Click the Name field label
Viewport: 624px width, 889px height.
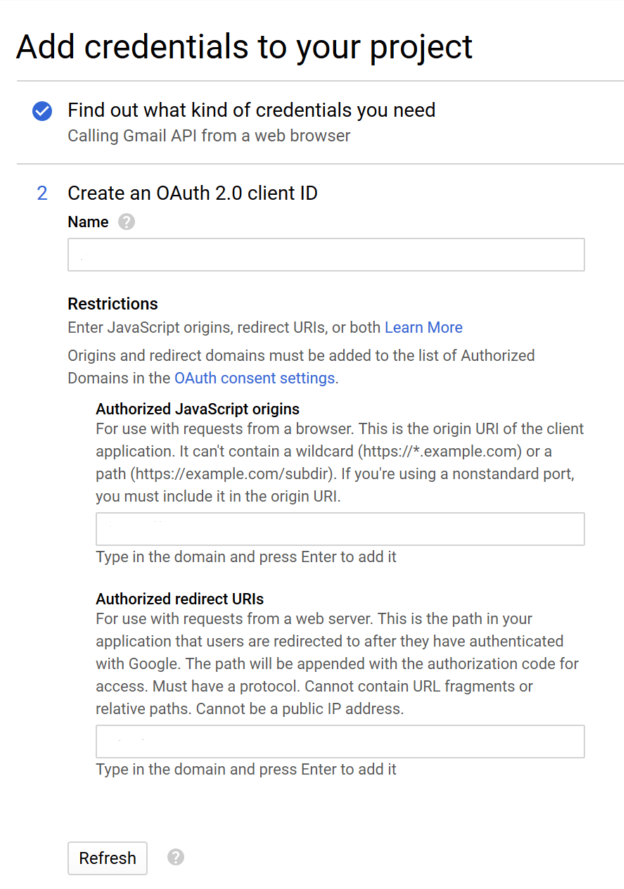pyautogui.click(x=88, y=222)
